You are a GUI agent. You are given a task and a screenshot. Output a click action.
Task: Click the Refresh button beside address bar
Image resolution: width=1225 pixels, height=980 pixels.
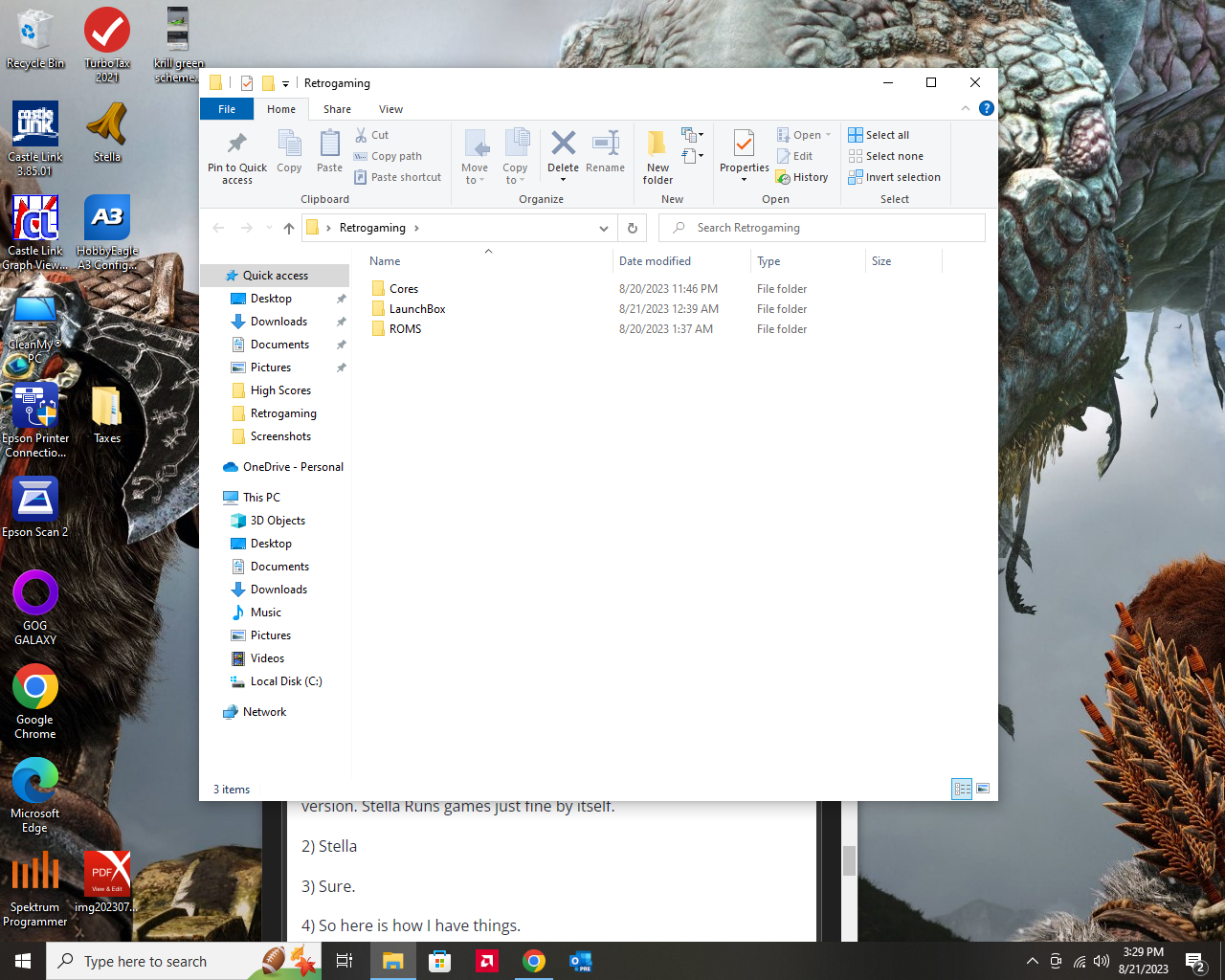pyautogui.click(x=632, y=228)
